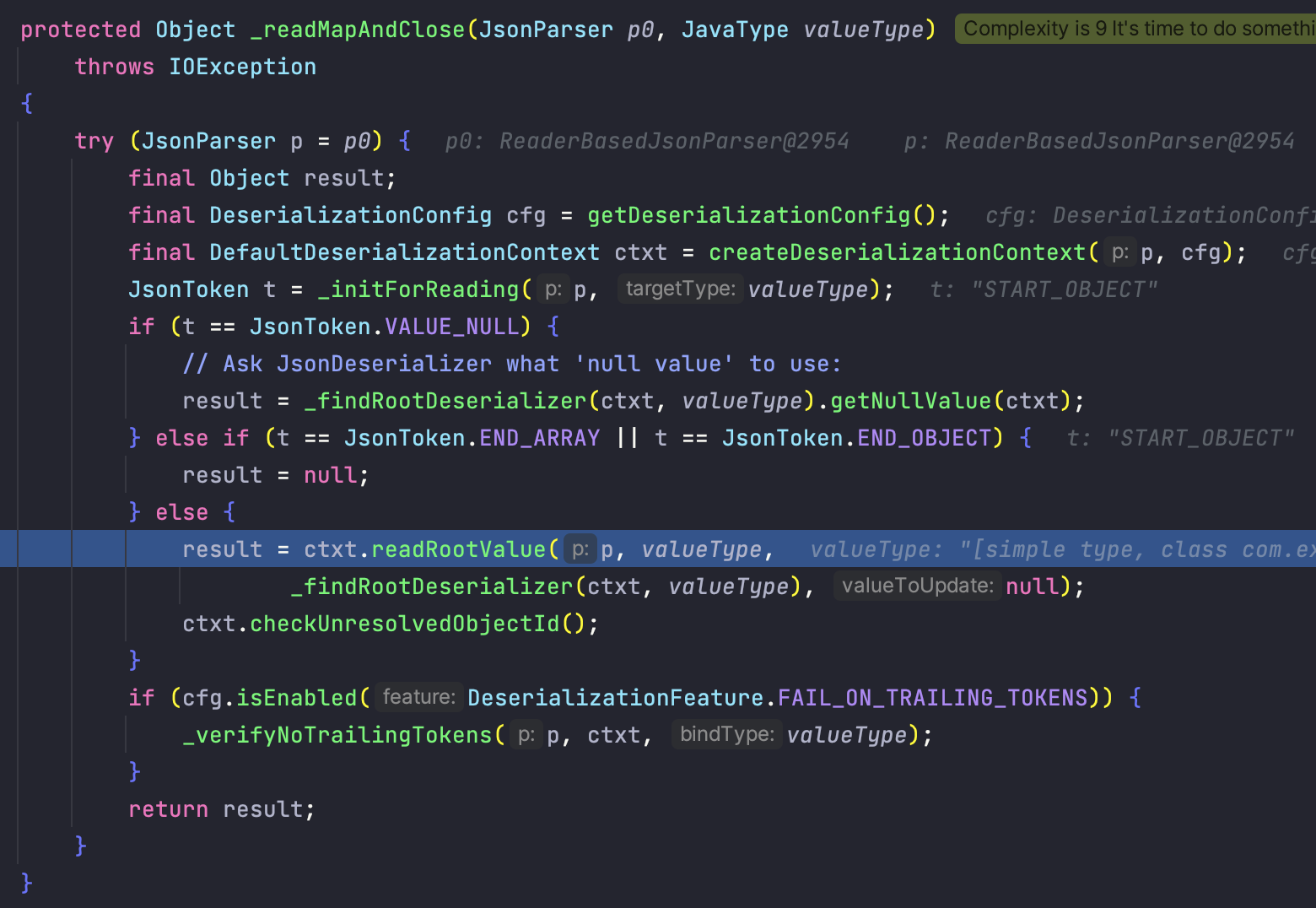Click the createDeserializationContext method call

click(898, 252)
